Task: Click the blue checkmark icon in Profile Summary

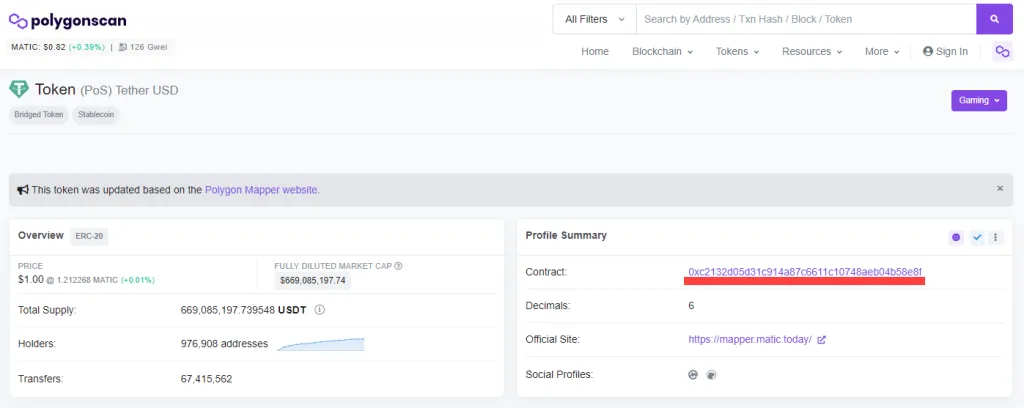Action: tap(977, 238)
